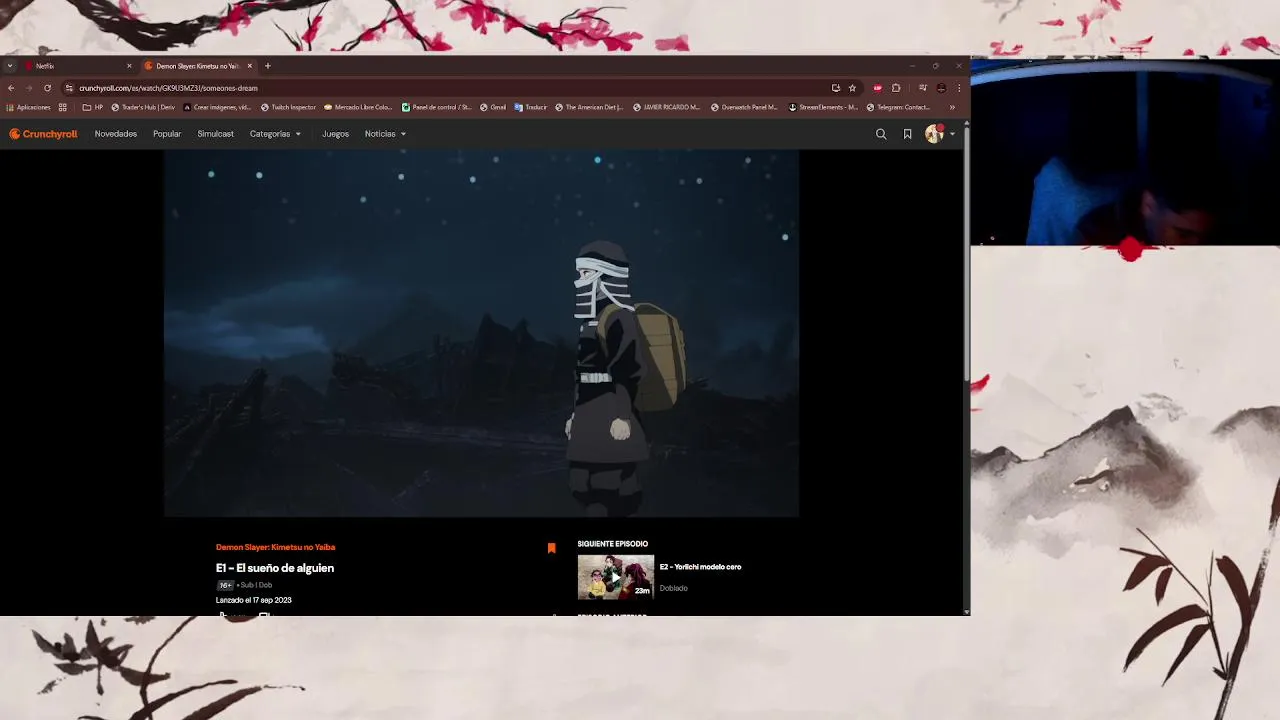Click the E1 - El sueño de alguien title
1280x720 pixels.
(x=275, y=568)
